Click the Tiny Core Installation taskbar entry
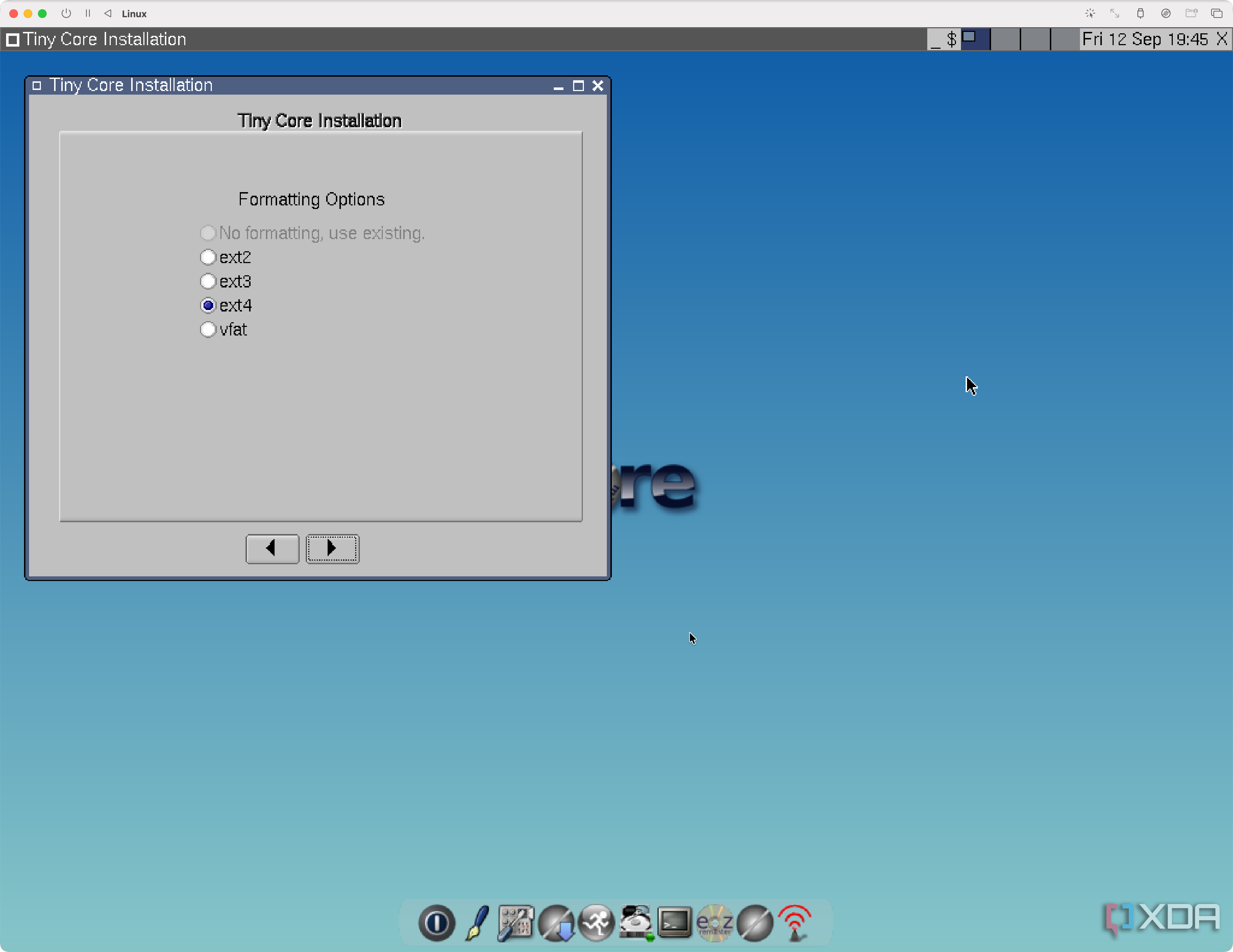1233x952 pixels. click(96, 39)
